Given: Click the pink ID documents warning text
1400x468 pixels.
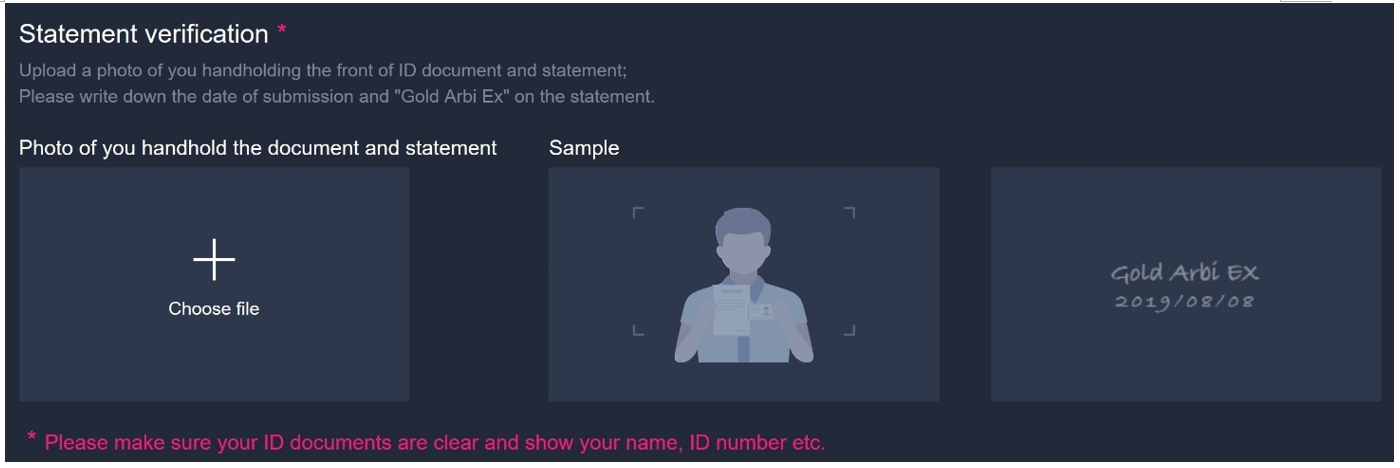Looking at the screenshot, I should tap(435, 442).
